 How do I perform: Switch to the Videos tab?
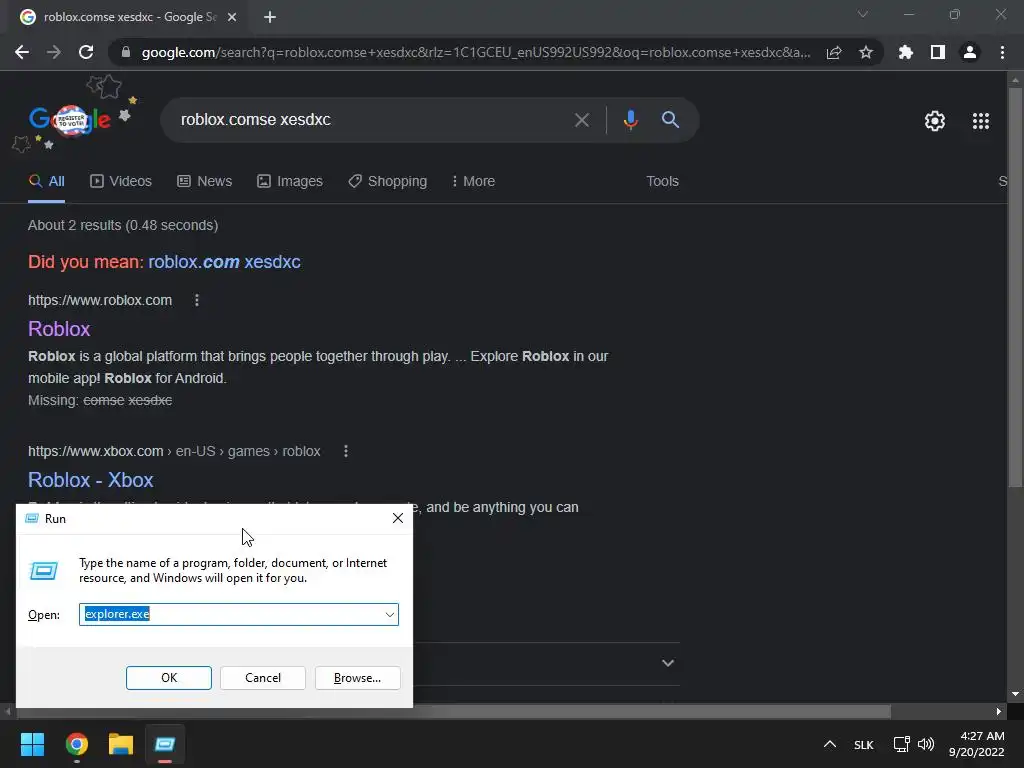point(121,182)
